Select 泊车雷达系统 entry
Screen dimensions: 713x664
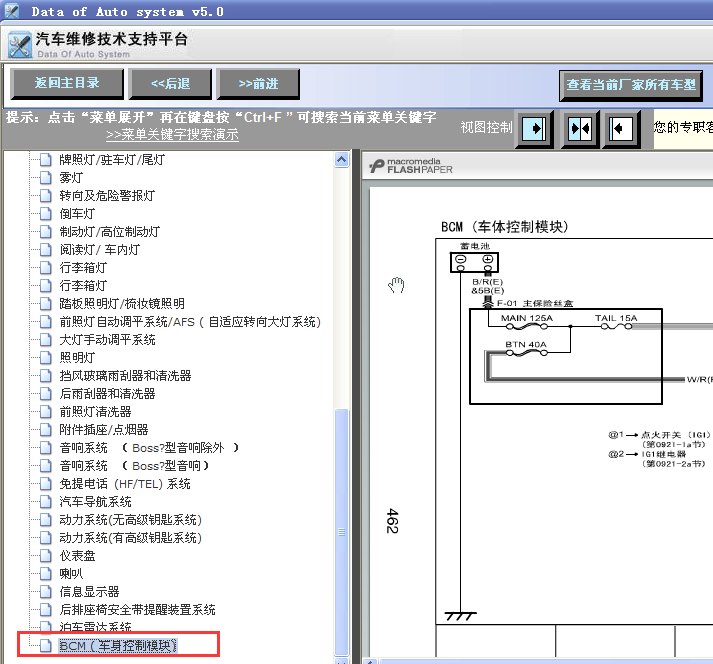95,628
